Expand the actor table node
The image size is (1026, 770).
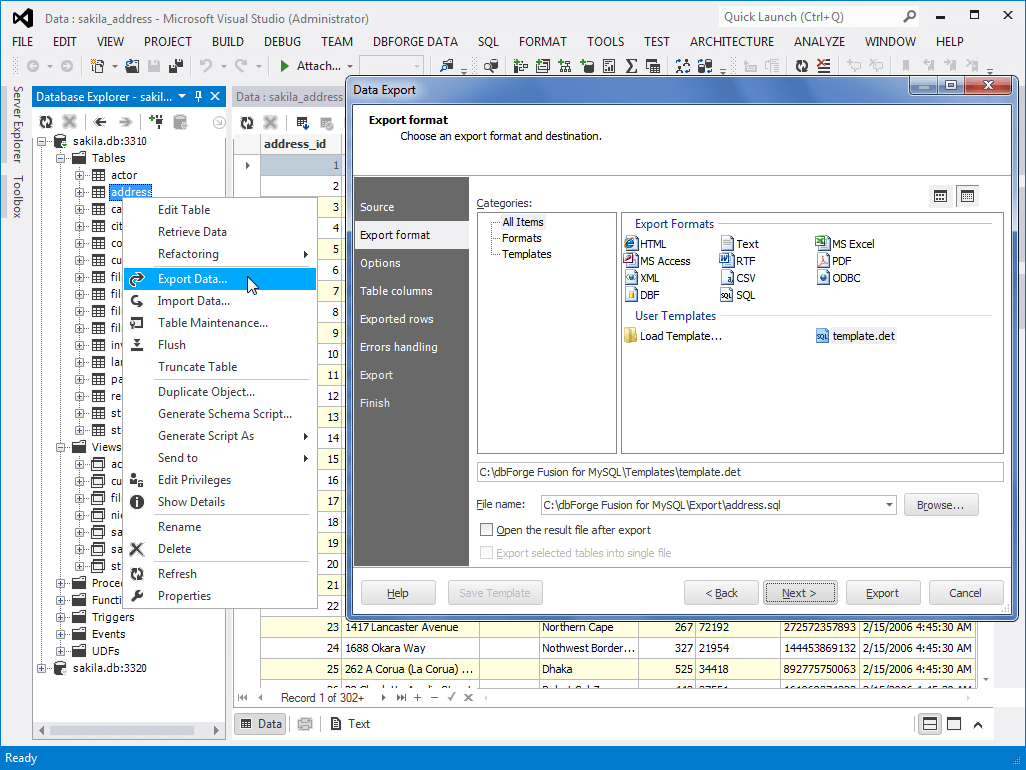pos(79,175)
